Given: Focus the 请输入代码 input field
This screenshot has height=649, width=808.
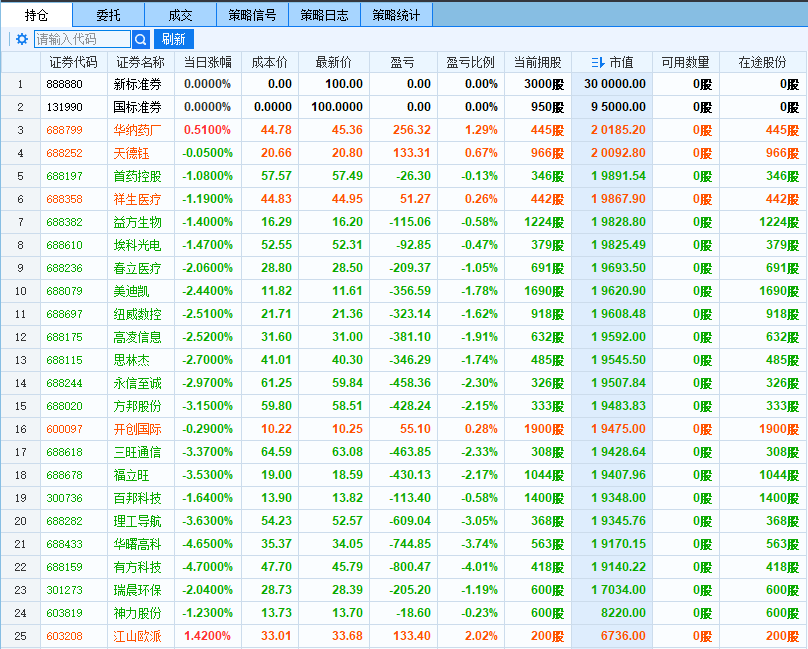Looking at the screenshot, I should point(82,39).
